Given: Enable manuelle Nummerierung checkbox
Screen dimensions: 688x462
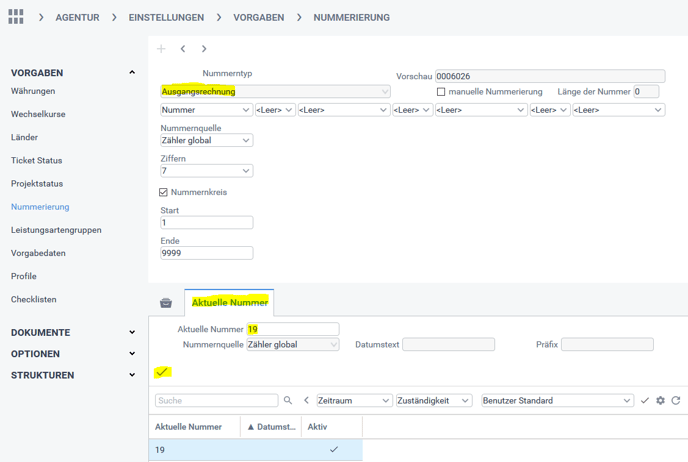Looking at the screenshot, I should point(441,92).
